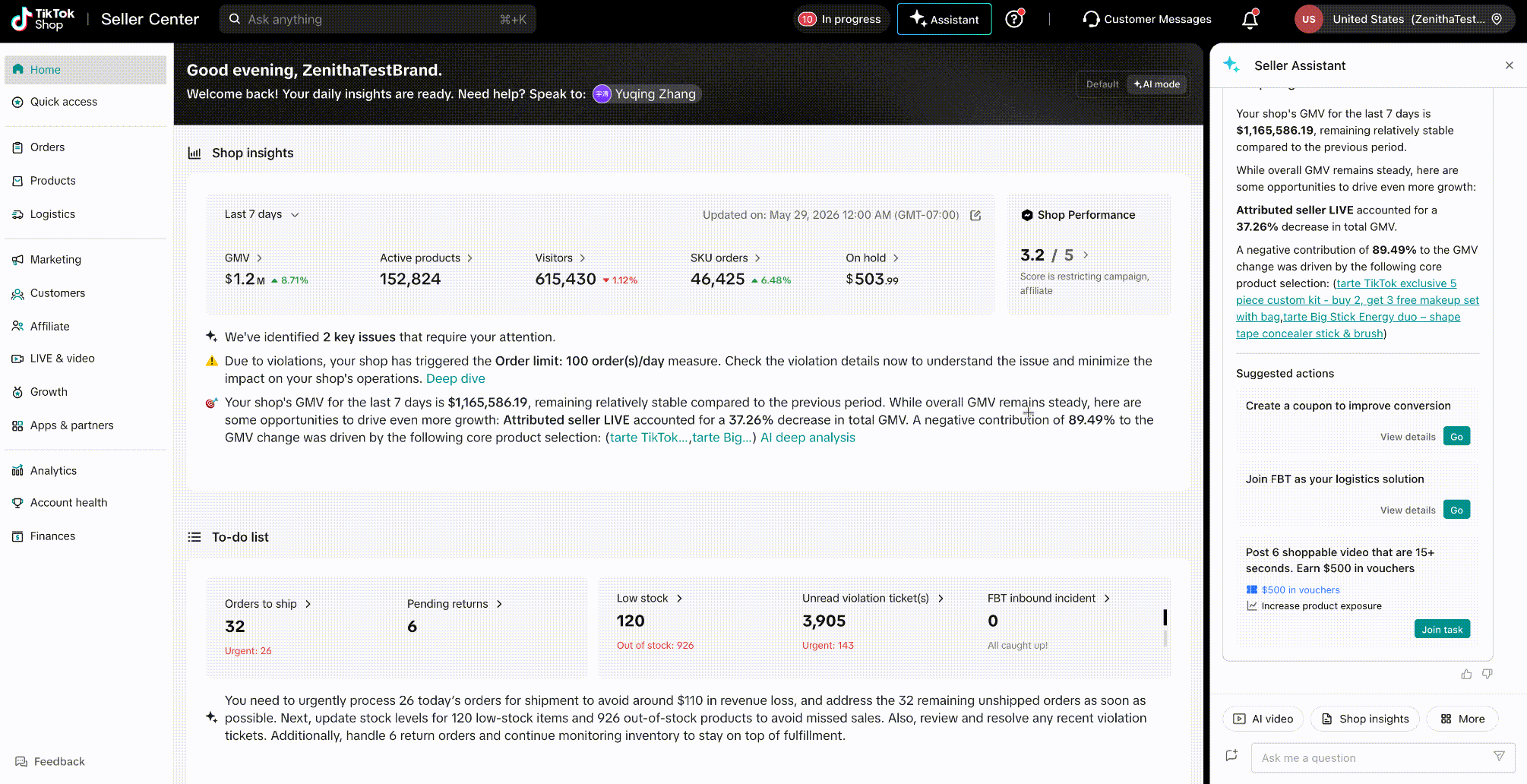Image resolution: width=1527 pixels, height=784 pixels.
Task: Click the Ask me a question field
Action: [x=1383, y=757]
